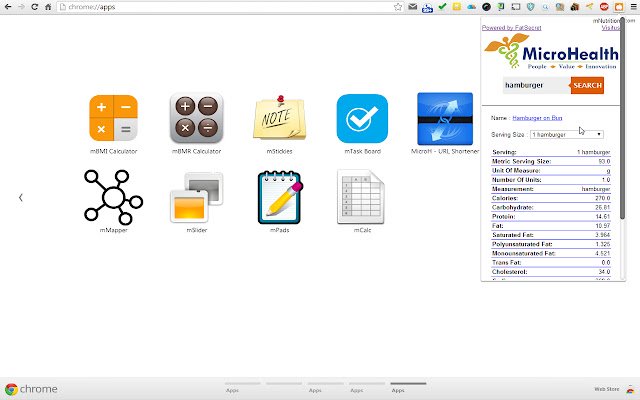Click the Measurement value hamburger
640x400 pixels.
coord(596,189)
